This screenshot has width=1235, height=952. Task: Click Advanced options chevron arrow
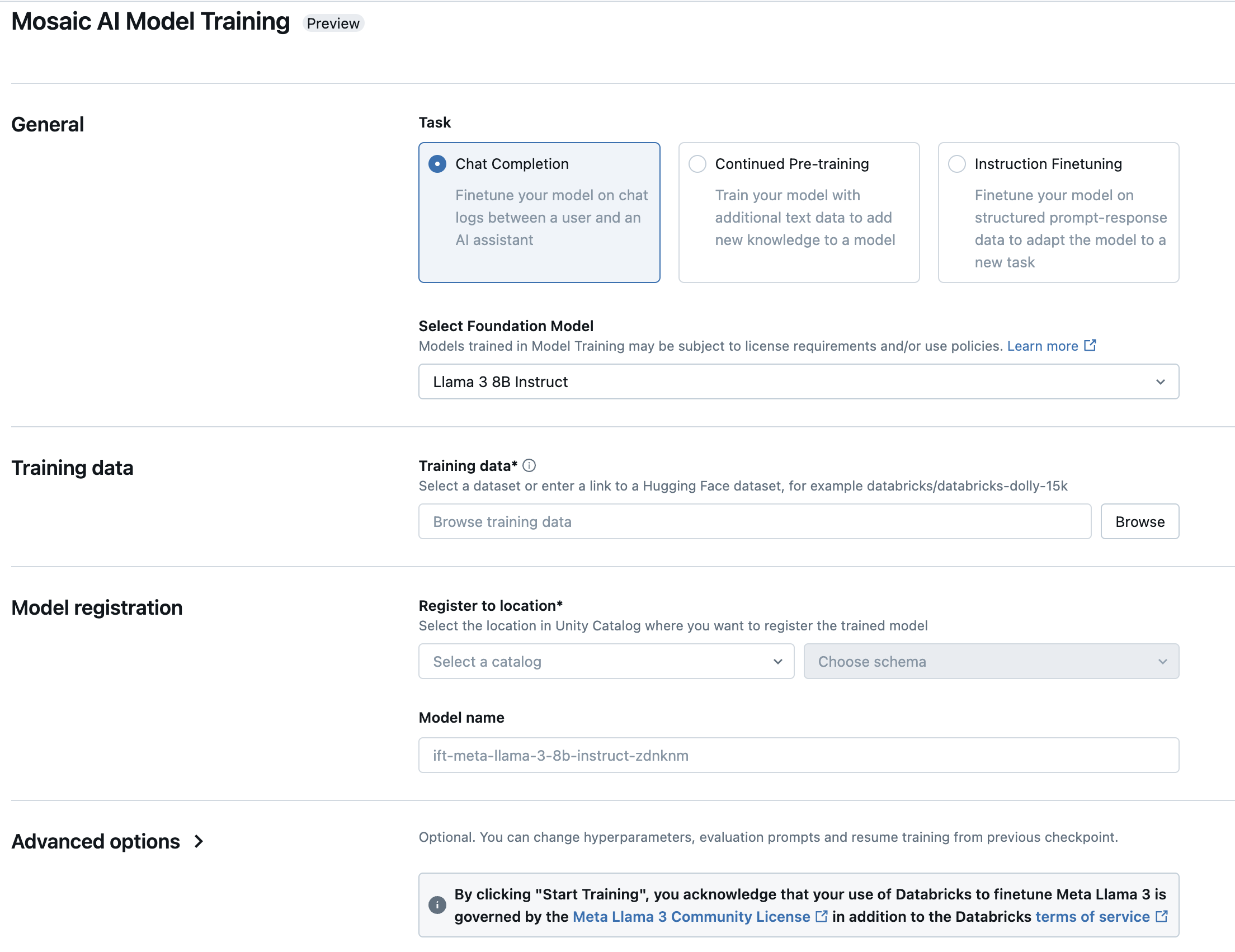(200, 840)
